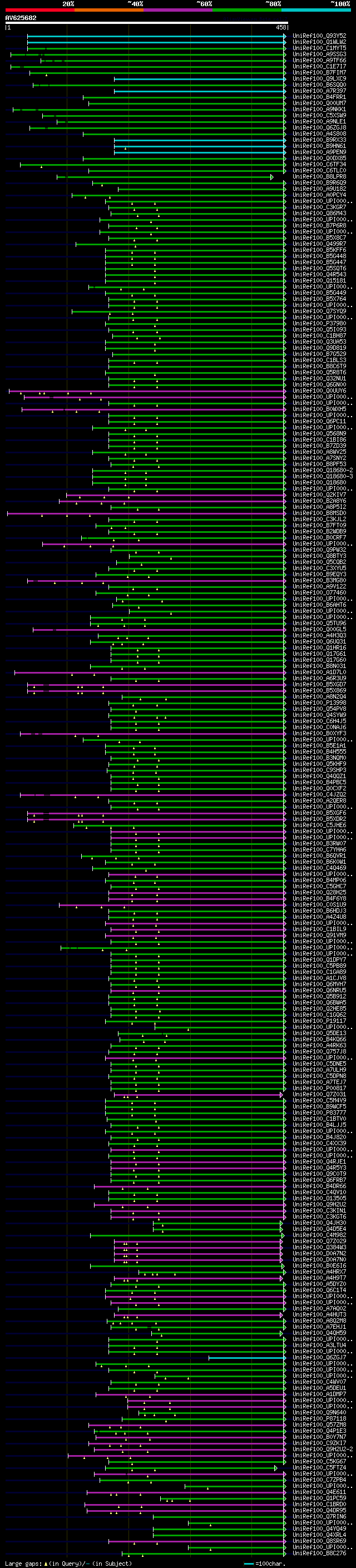The image size is (356, 1568).
Task: Select the UniRef100_Q6ZGJ7 entry
Action: (x=319, y=1358)
